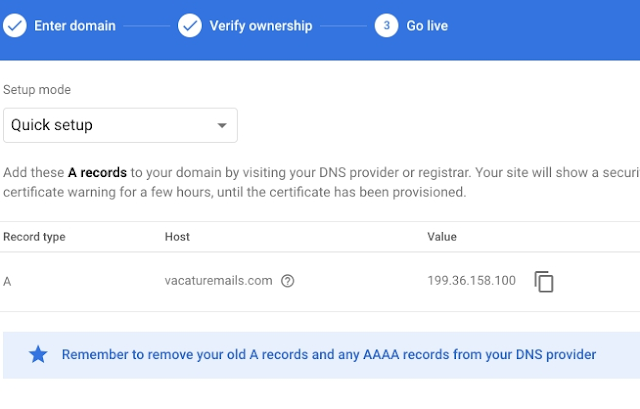Click the Record type column header
The image size is (640, 409).
point(34,237)
